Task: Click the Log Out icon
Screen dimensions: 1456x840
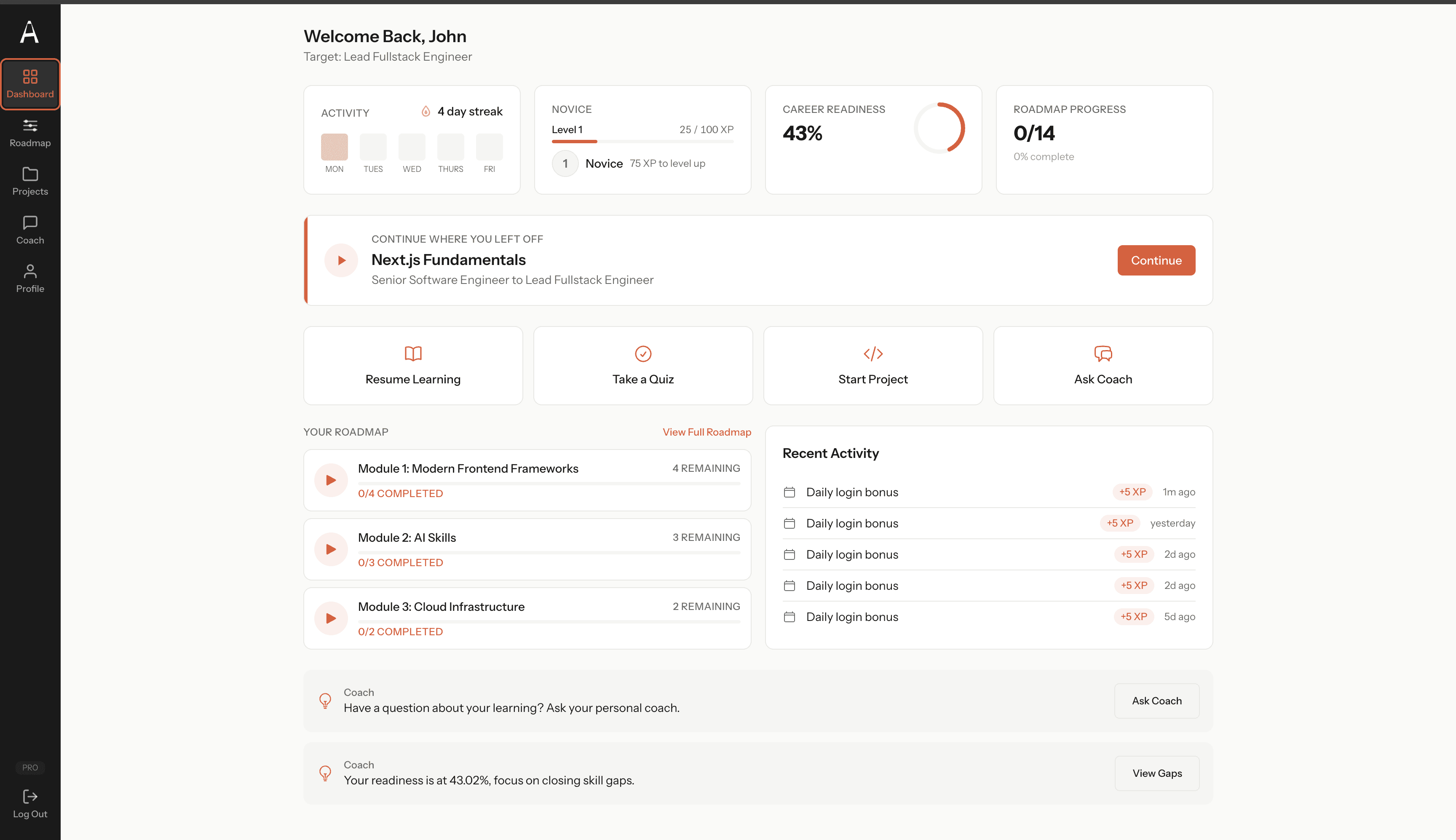Action: tap(30, 797)
